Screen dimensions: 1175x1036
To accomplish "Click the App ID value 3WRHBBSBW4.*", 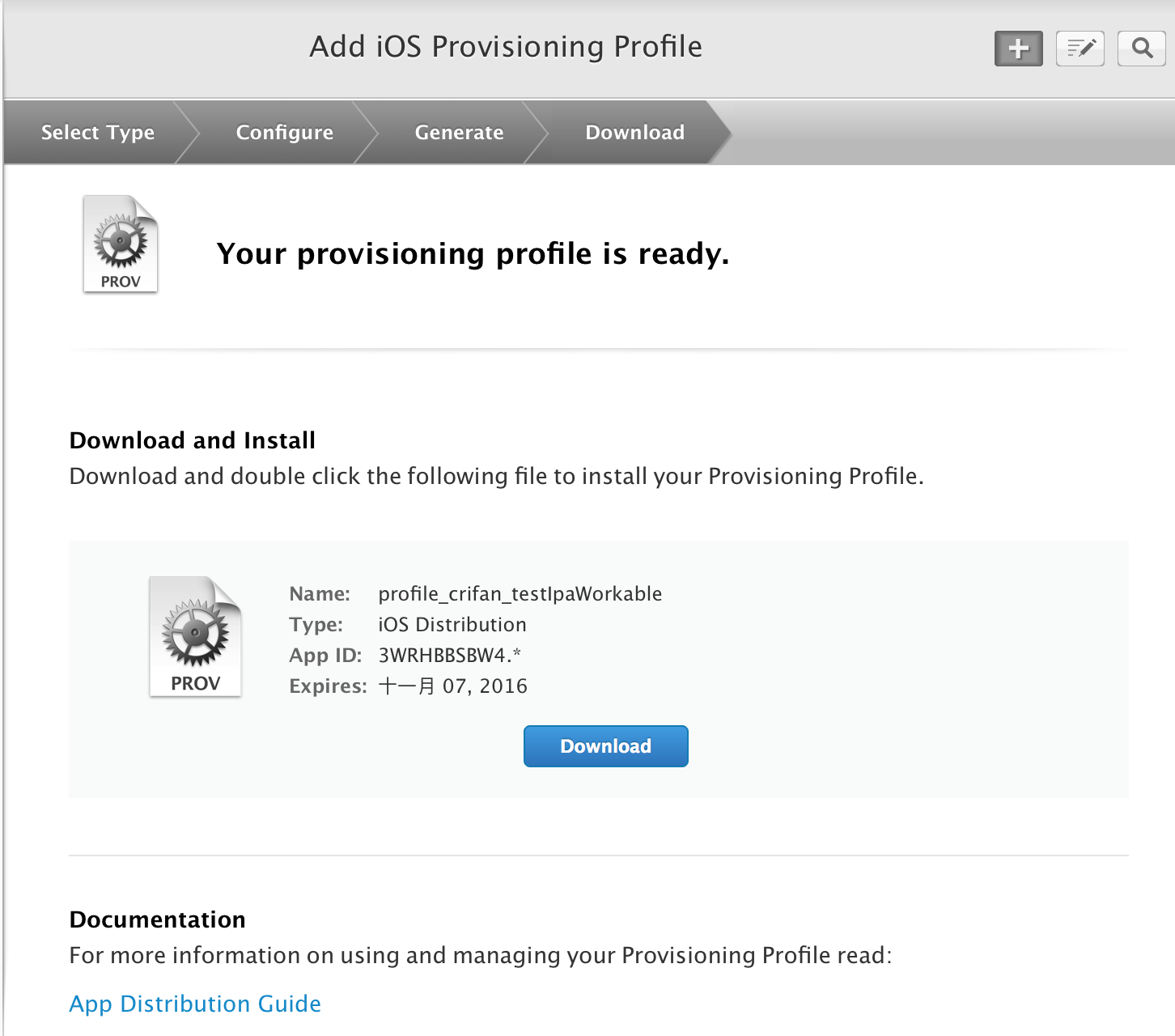I will pyautogui.click(x=449, y=656).
